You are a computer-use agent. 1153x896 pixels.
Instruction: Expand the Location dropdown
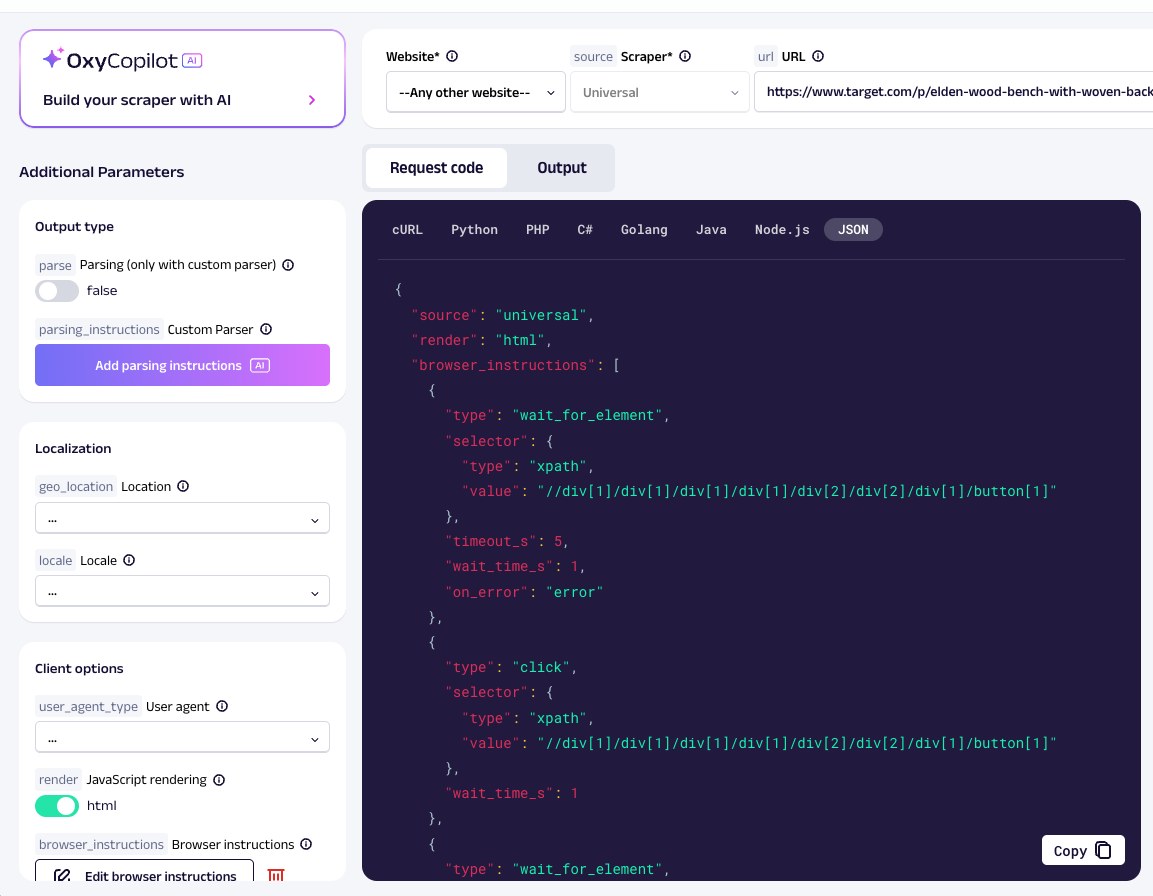[x=182, y=518]
